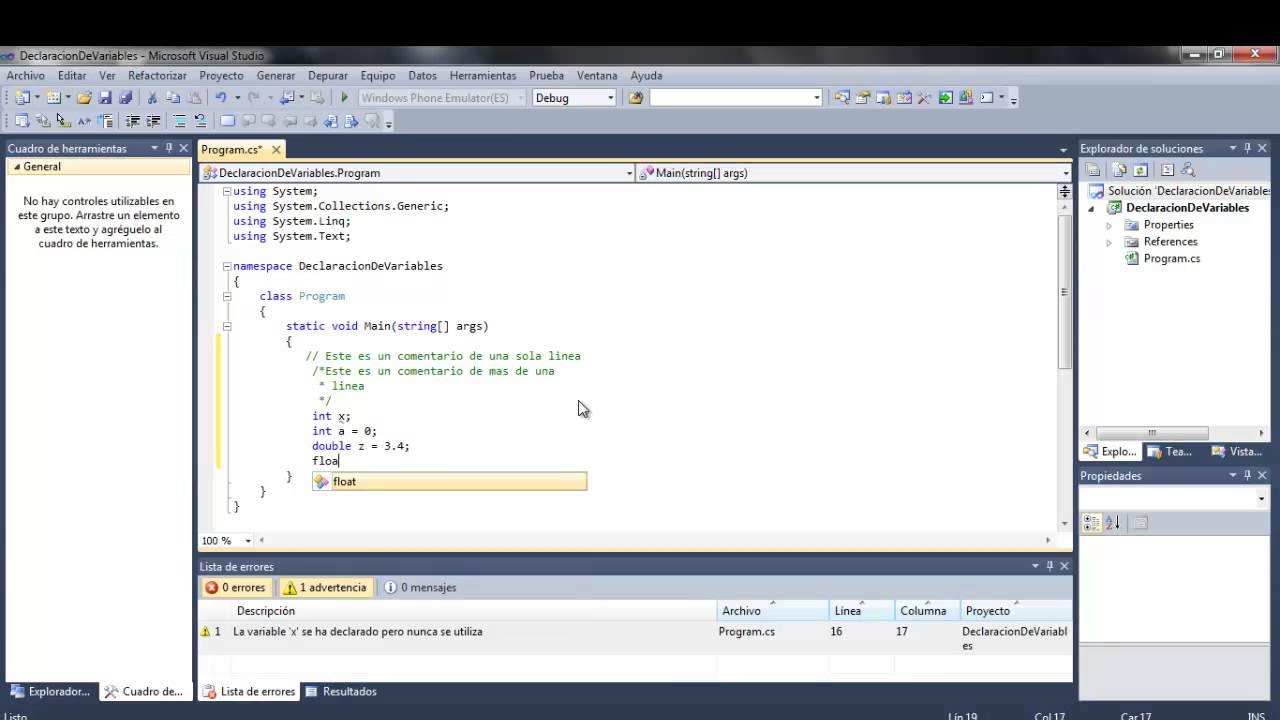Image resolution: width=1280 pixels, height=720 pixels.
Task: Sort error list by Archivo column
Action: pos(773,611)
